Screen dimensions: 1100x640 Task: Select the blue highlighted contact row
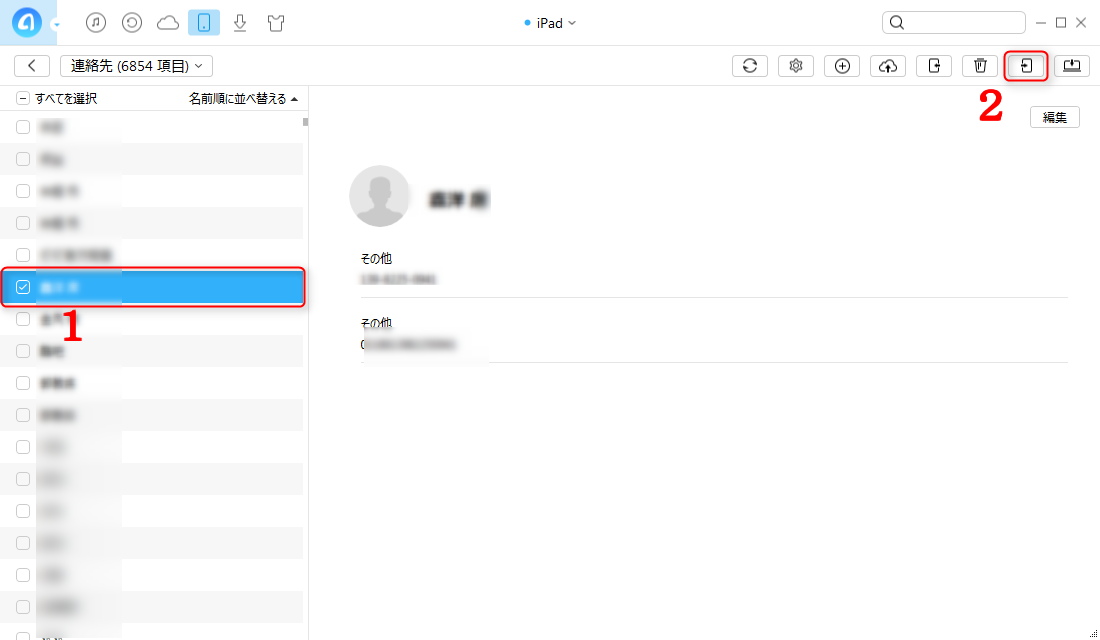(x=153, y=287)
